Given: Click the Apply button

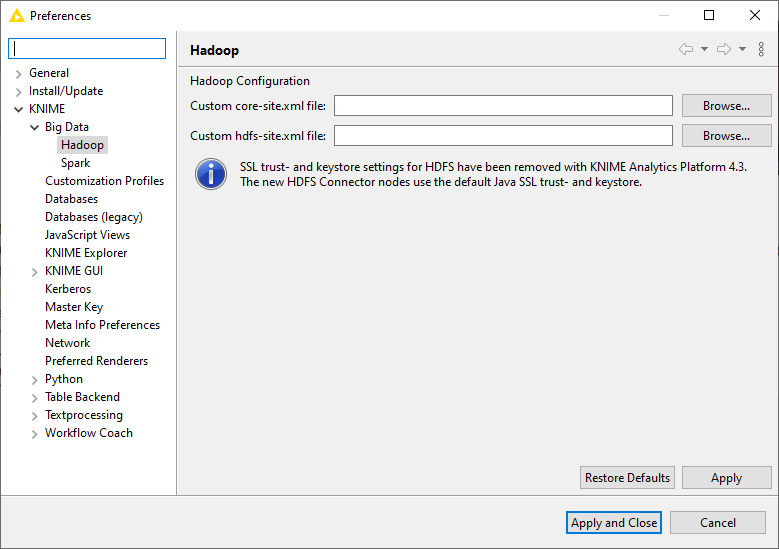Looking at the screenshot, I should pos(726,477).
